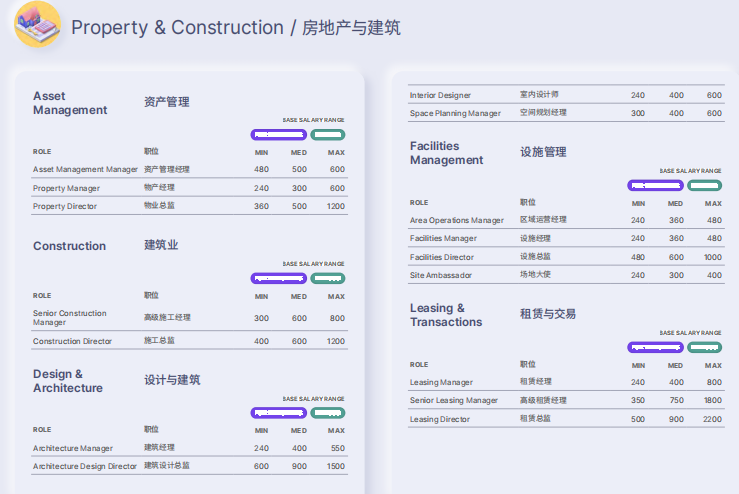The image size is (739, 494).
Task: Click the purple range pill under Leasing & Transactions
Action: (655, 347)
